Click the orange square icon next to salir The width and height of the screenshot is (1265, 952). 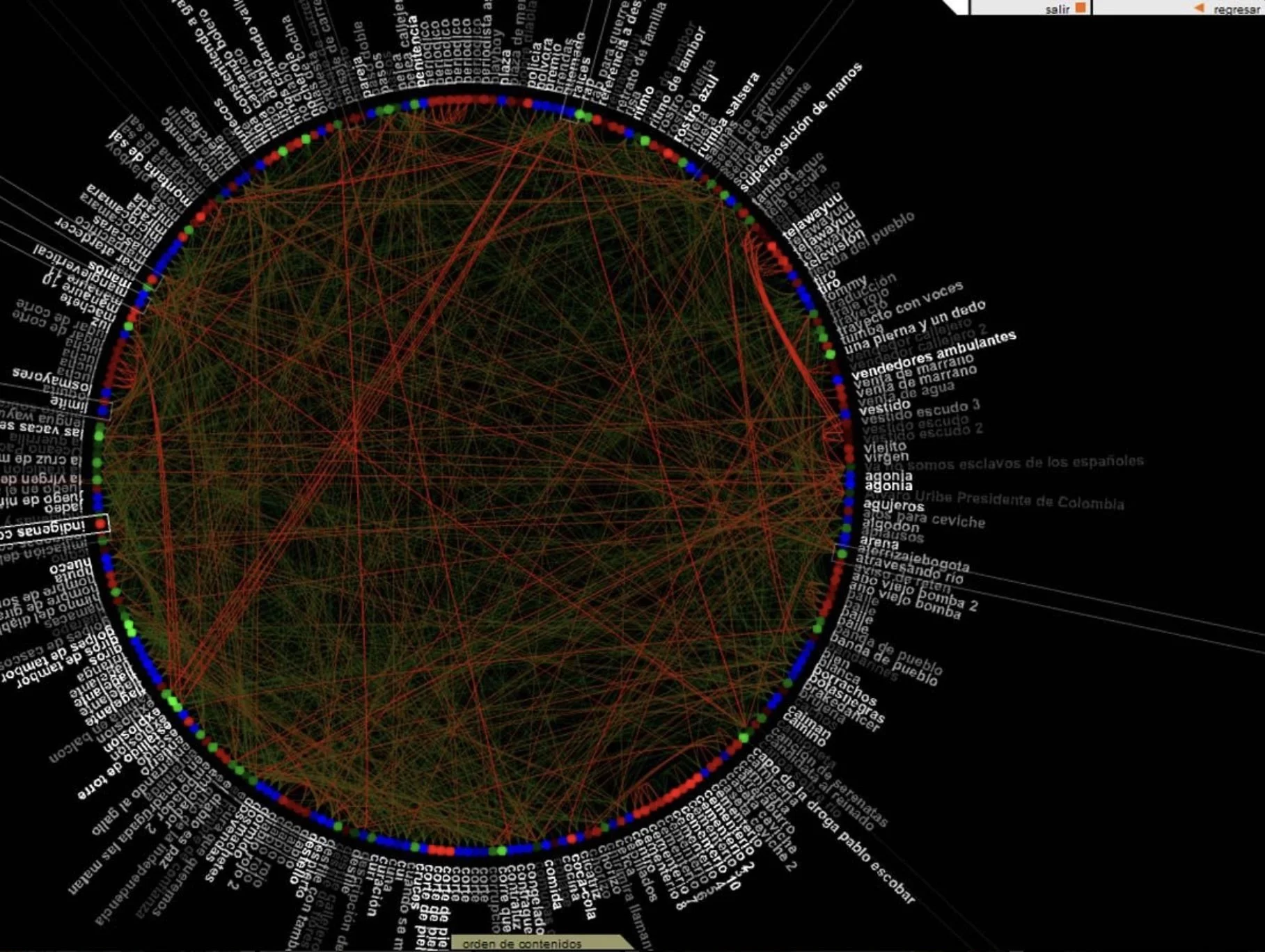coord(1081,8)
